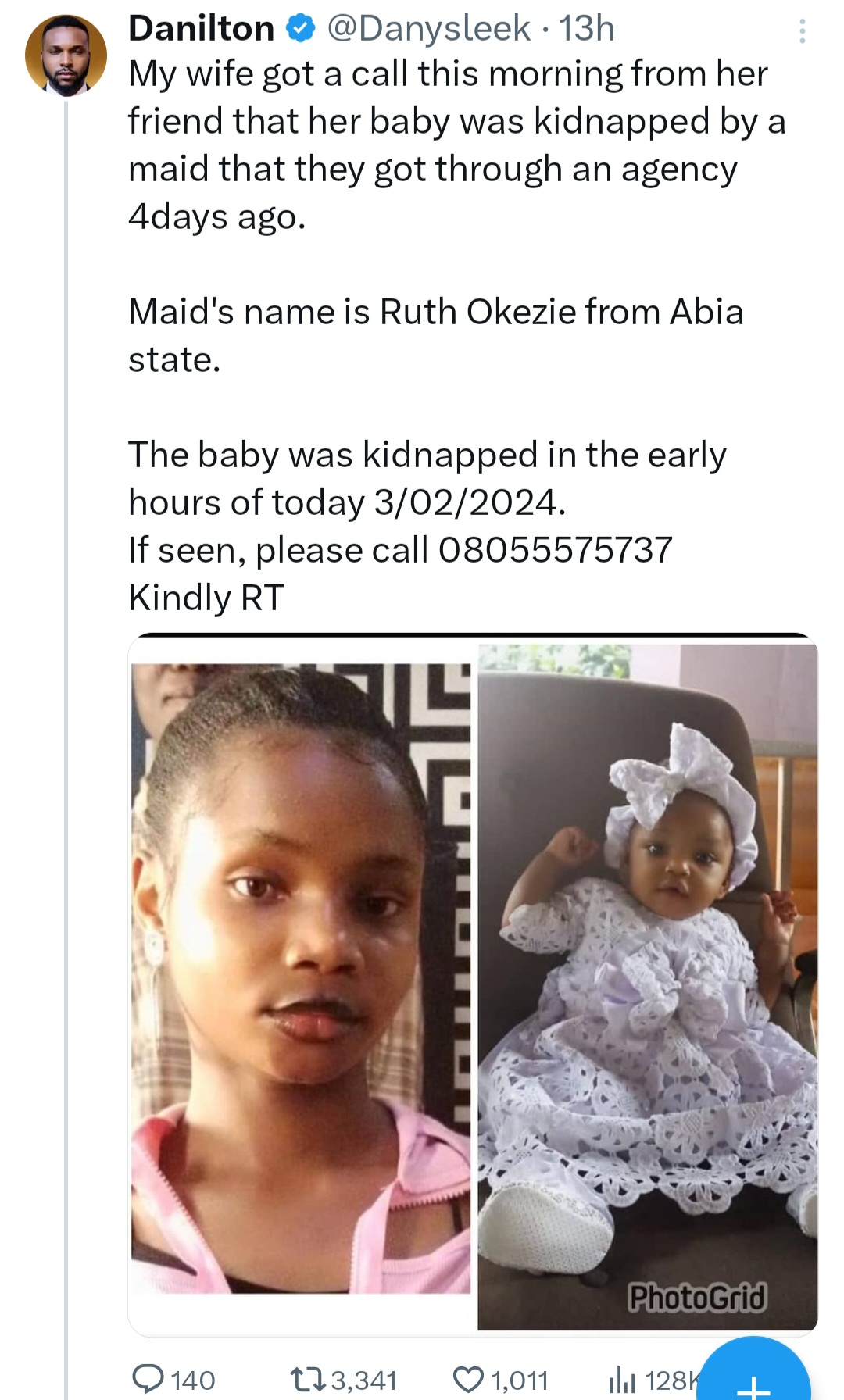
Task: Click the 140 replies count
Action: point(192,1380)
